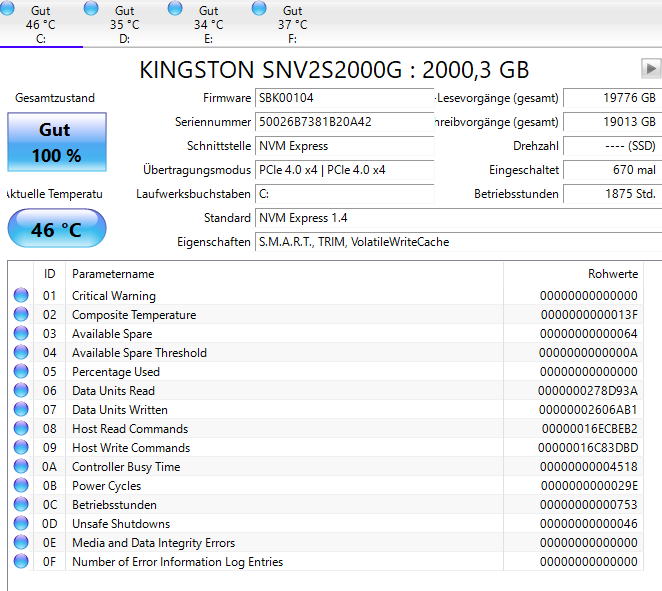Screen dimensions: 662x591
Task: Click status orb for Media and Data Integrity Errors
Action: (x=21, y=542)
